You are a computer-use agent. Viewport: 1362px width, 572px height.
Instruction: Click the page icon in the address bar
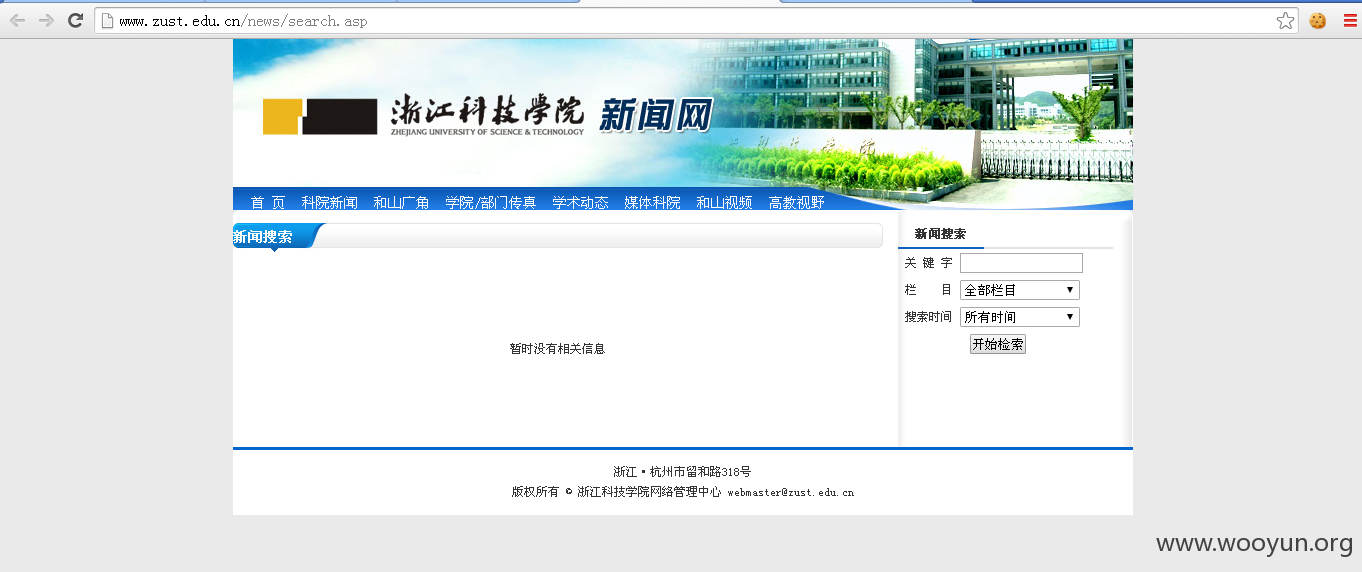[107, 20]
